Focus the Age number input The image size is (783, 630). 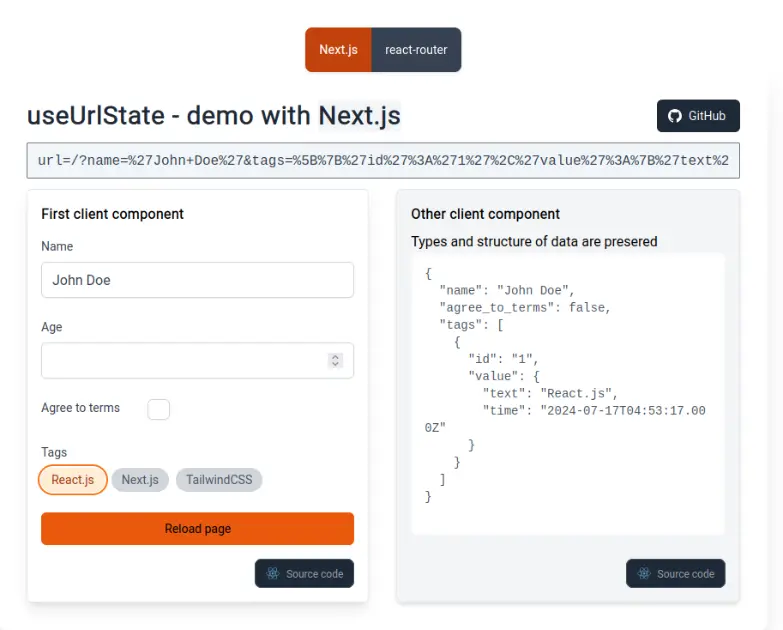[197, 360]
